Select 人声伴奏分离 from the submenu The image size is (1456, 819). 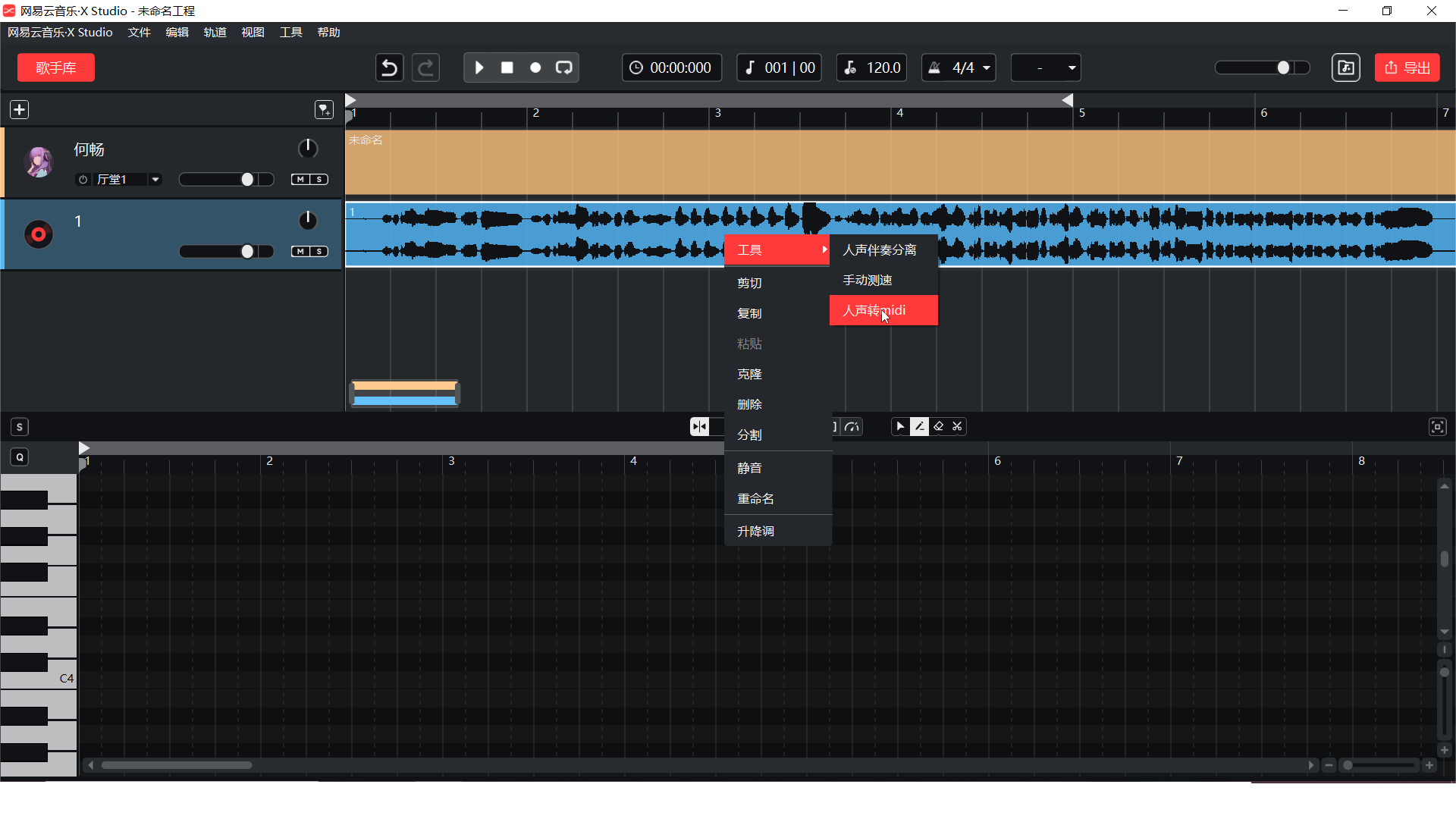(x=883, y=250)
